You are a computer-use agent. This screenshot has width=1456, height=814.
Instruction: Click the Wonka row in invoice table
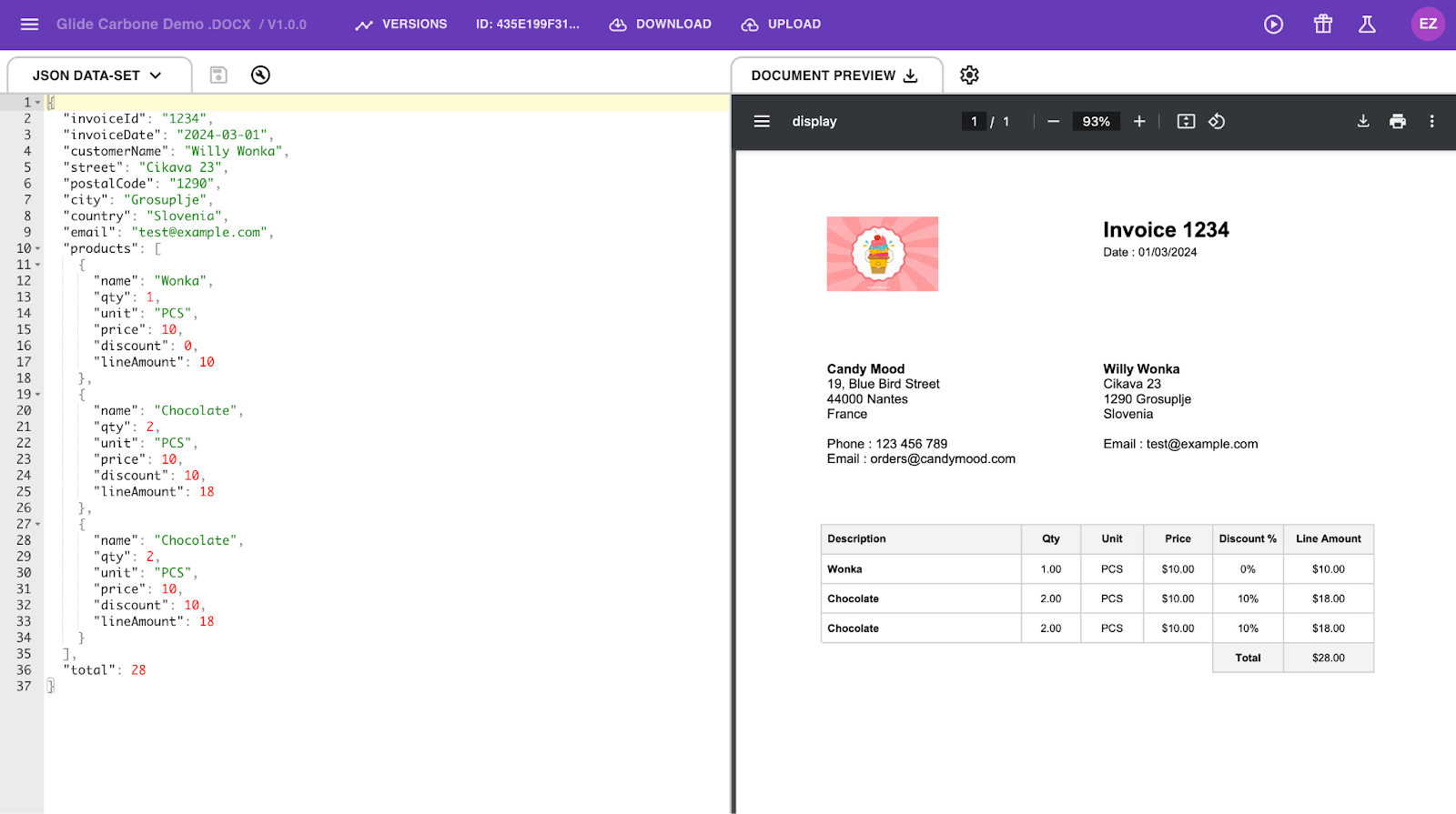[1097, 569]
